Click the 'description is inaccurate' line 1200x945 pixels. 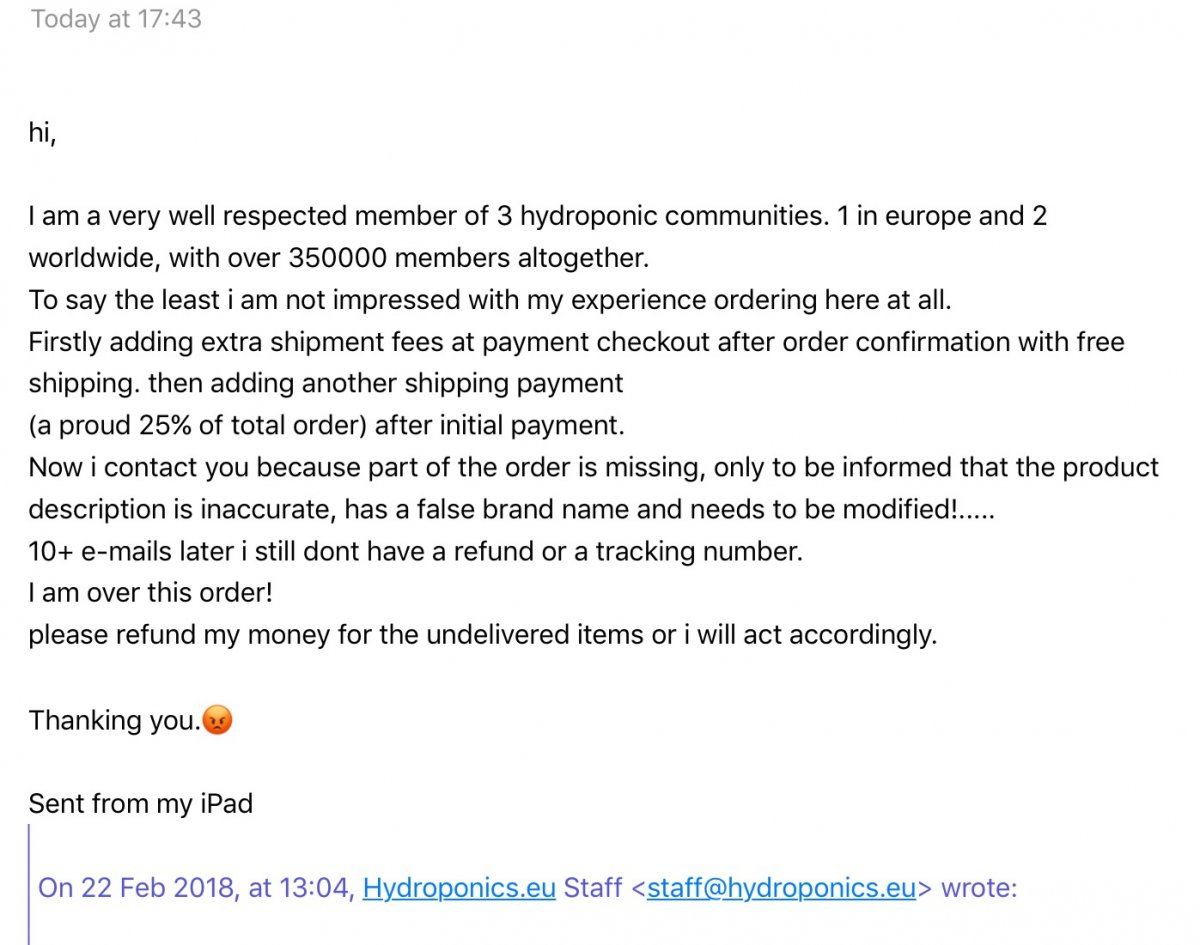[x=512, y=509]
